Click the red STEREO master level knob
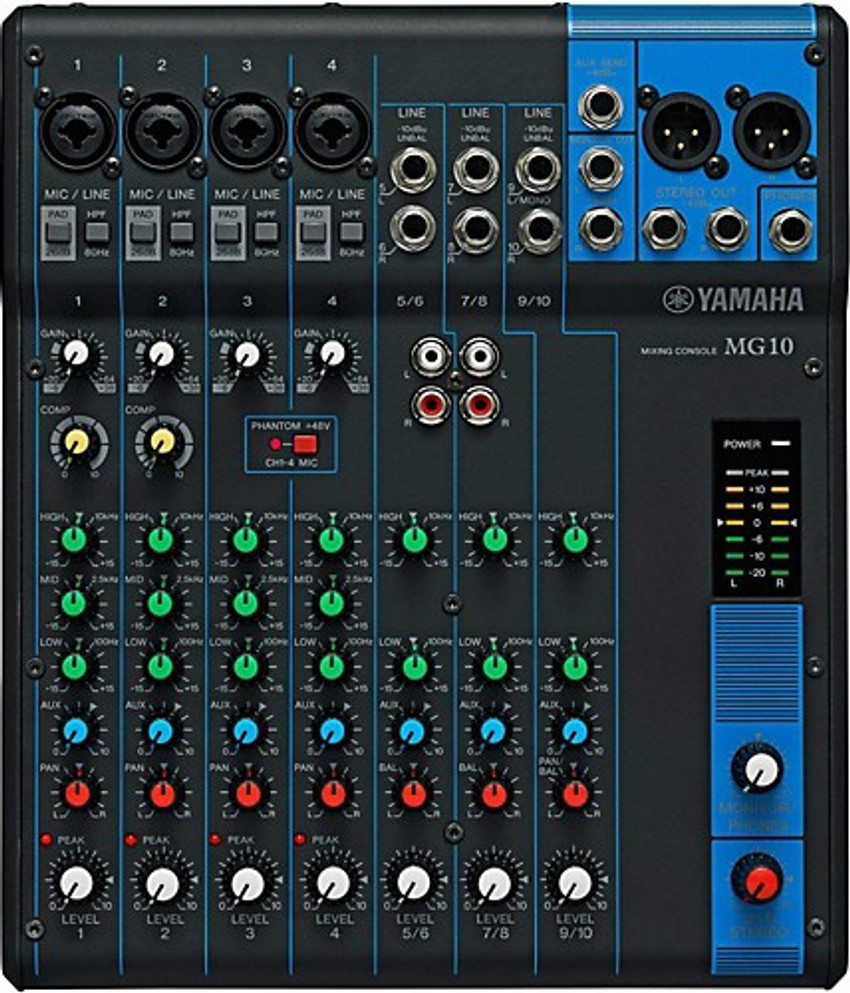850x993 pixels. click(758, 879)
